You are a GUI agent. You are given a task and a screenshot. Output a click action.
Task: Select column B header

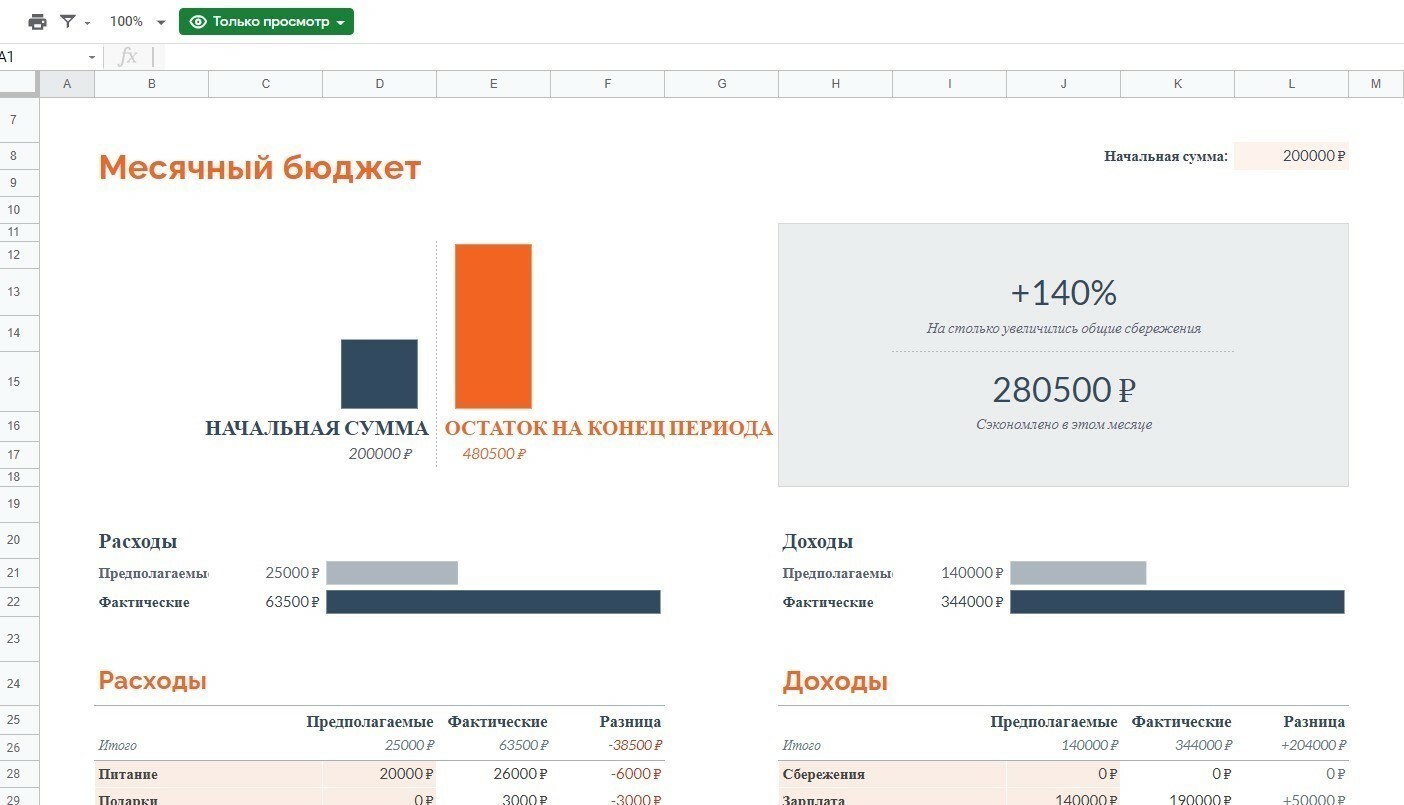tap(152, 84)
